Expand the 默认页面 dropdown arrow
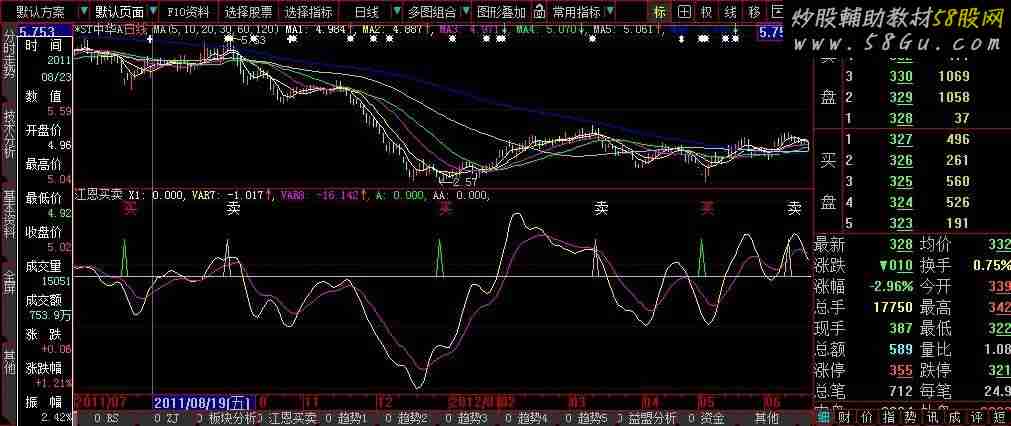The height and width of the screenshot is (426, 1011). coord(152,12)
